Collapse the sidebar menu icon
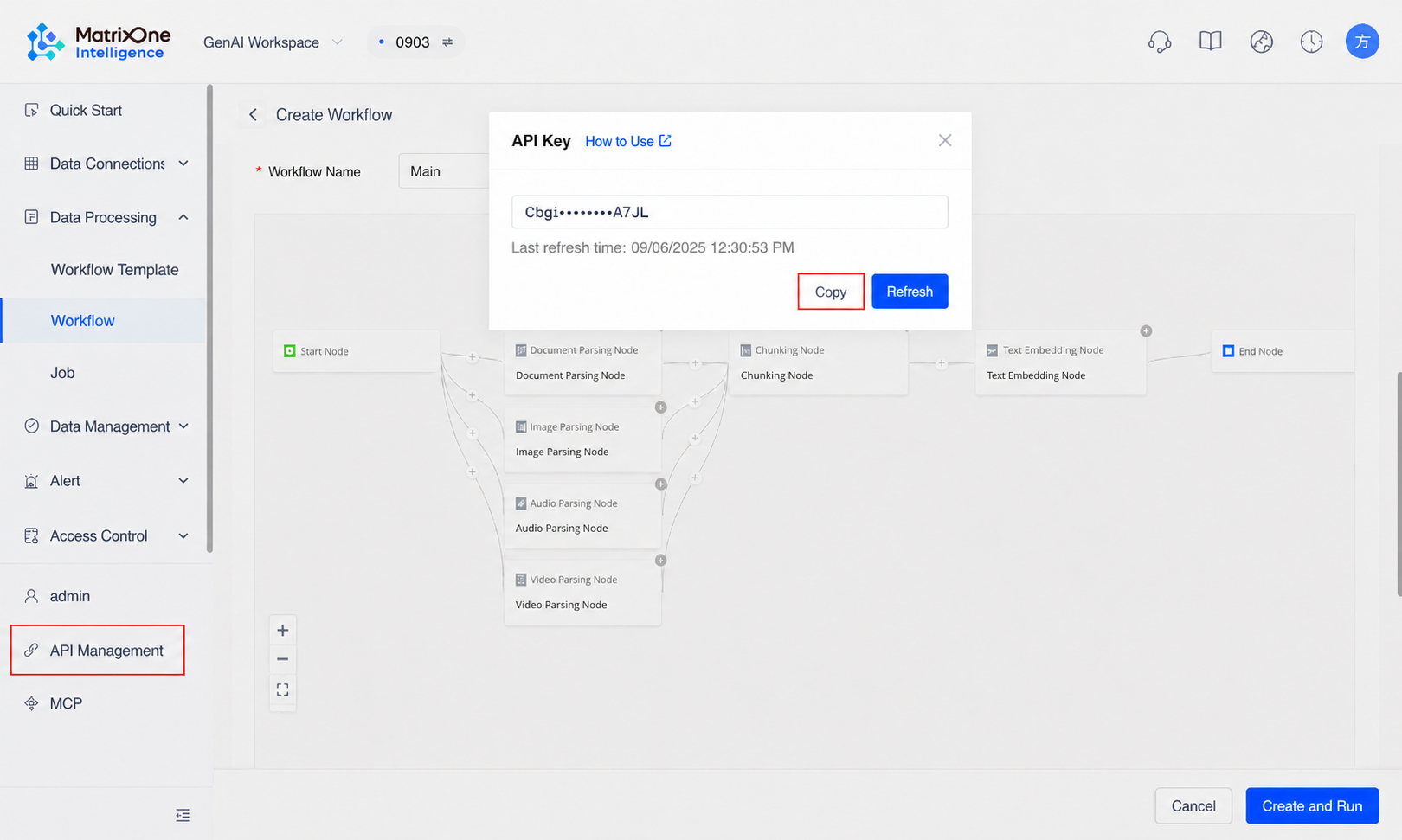The width and height of the screenshot is (1402, 840). (x=183, y=815)
